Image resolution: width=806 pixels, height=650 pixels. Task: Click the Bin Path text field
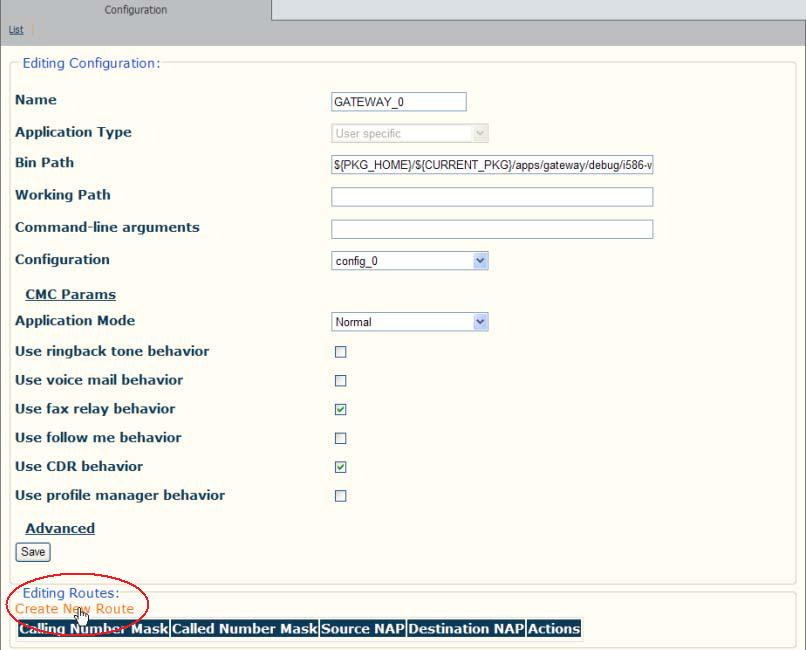(x=492, y=165)
